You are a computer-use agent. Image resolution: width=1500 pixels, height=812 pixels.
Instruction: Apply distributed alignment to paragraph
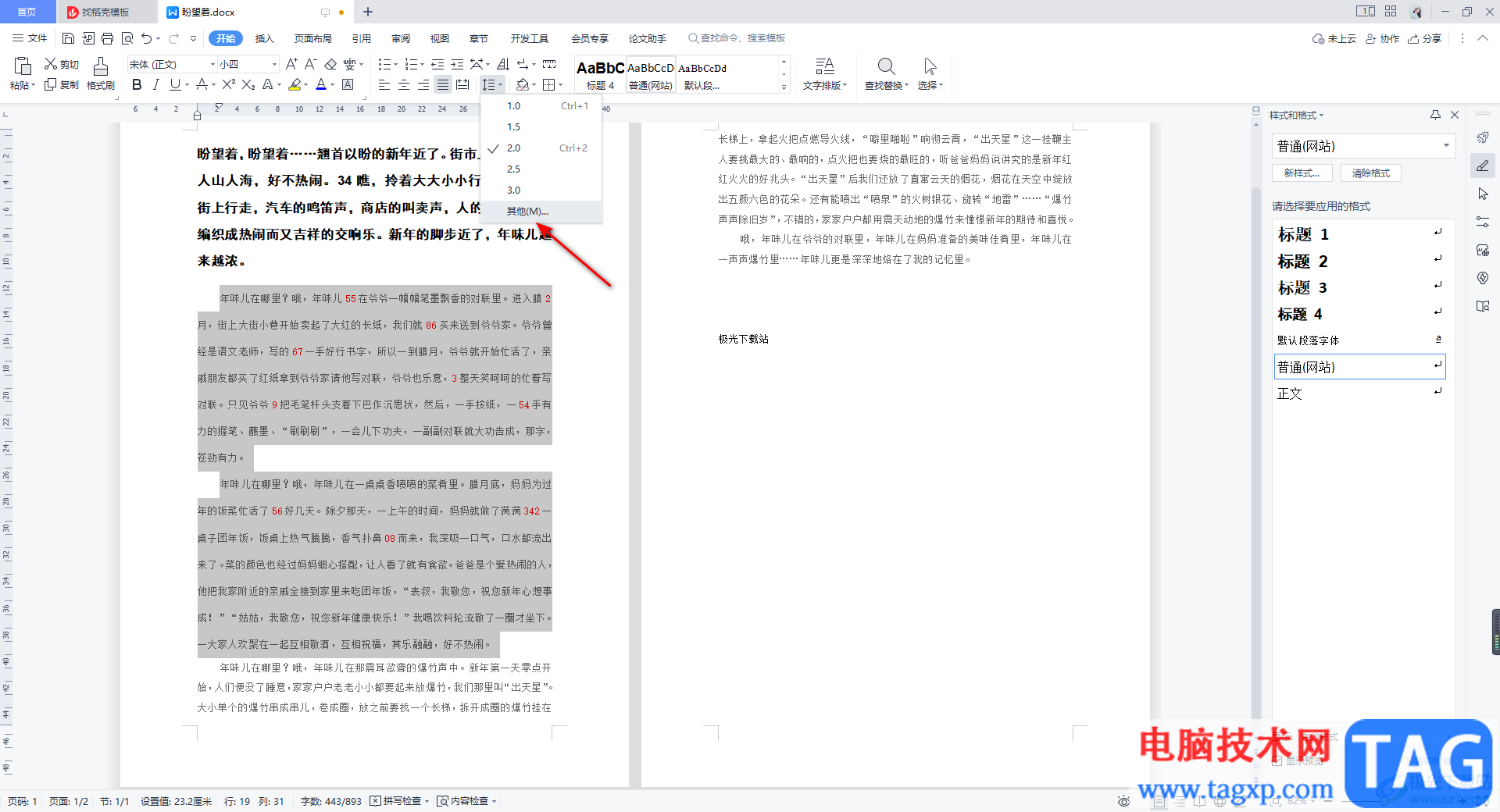(462, 84)
